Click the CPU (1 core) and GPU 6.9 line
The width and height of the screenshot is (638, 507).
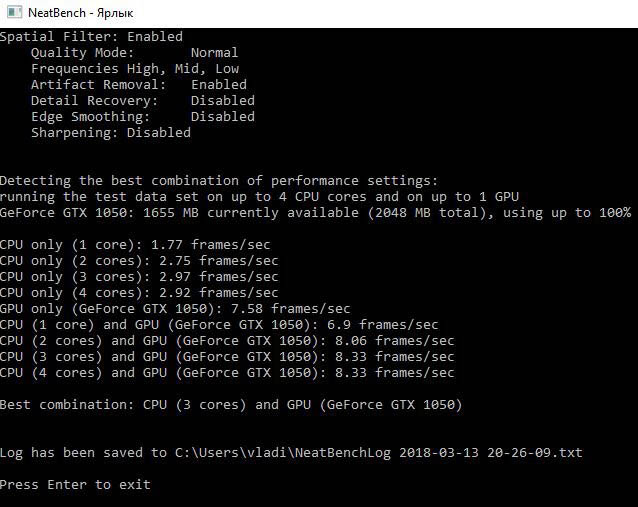pyautogui.click(x=219, y=325)
